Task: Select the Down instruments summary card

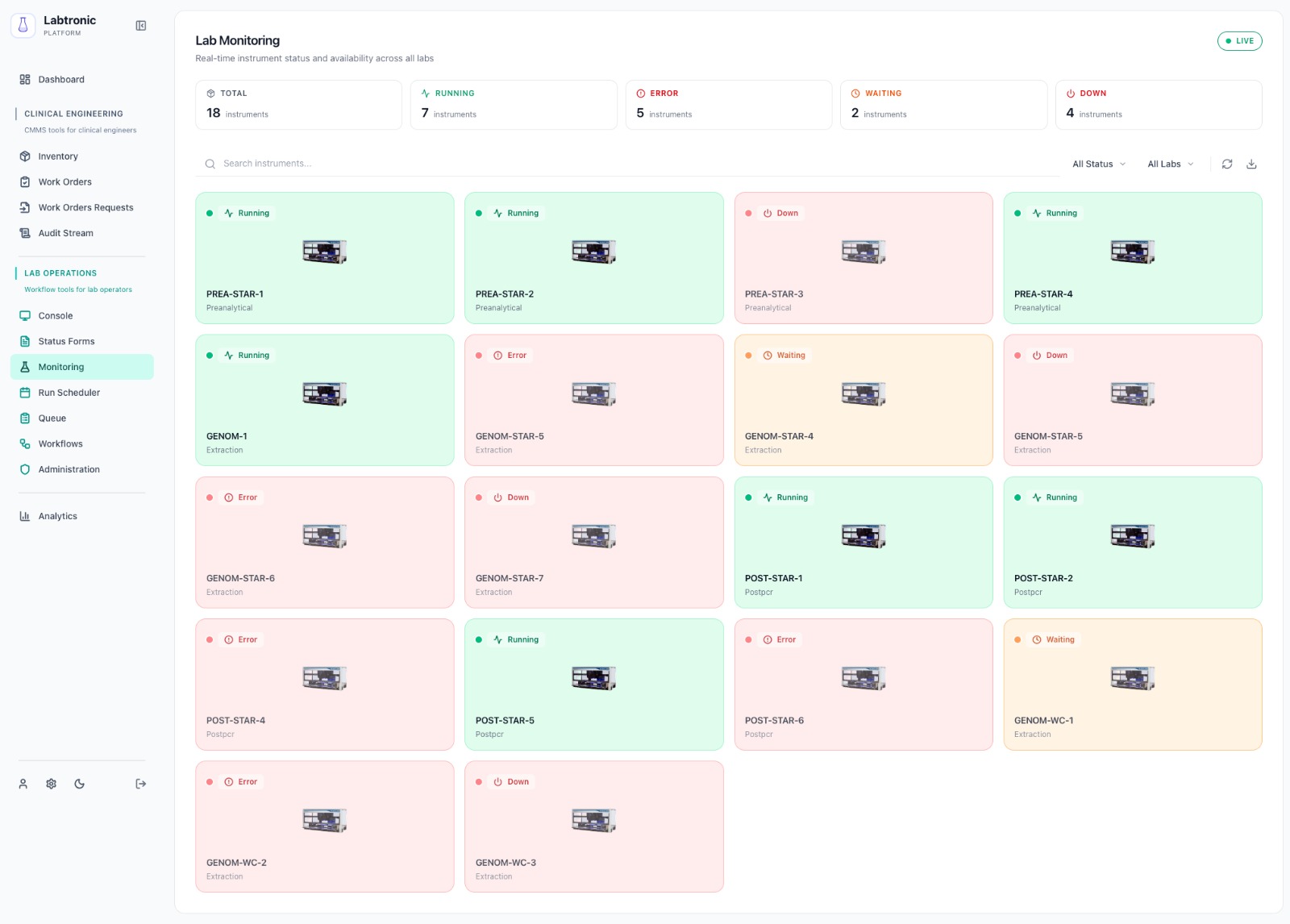Action: (1158, 105)
